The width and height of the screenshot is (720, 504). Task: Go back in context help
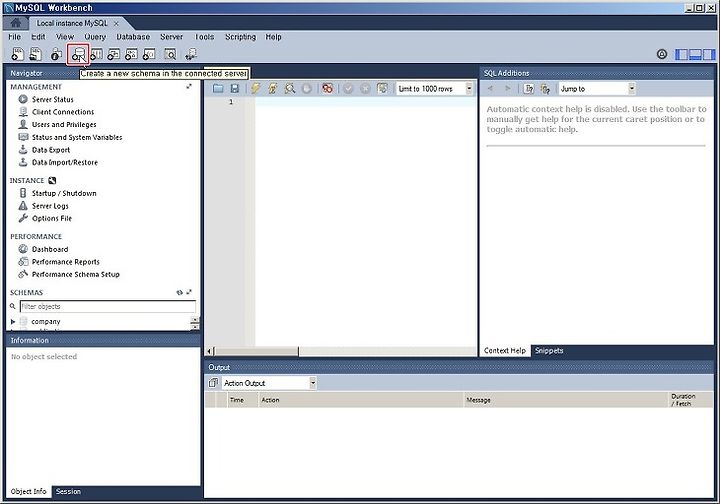[x=490, y=89]
